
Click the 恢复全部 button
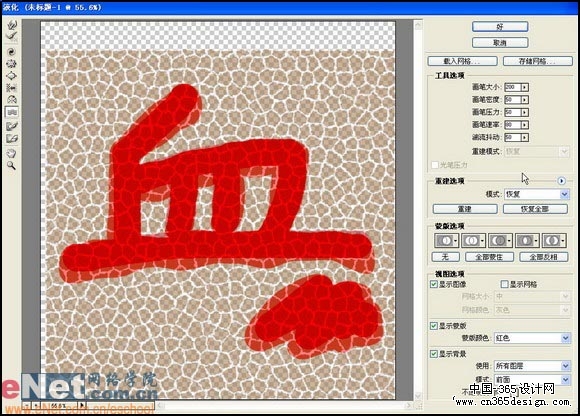[x=535, y=209]
